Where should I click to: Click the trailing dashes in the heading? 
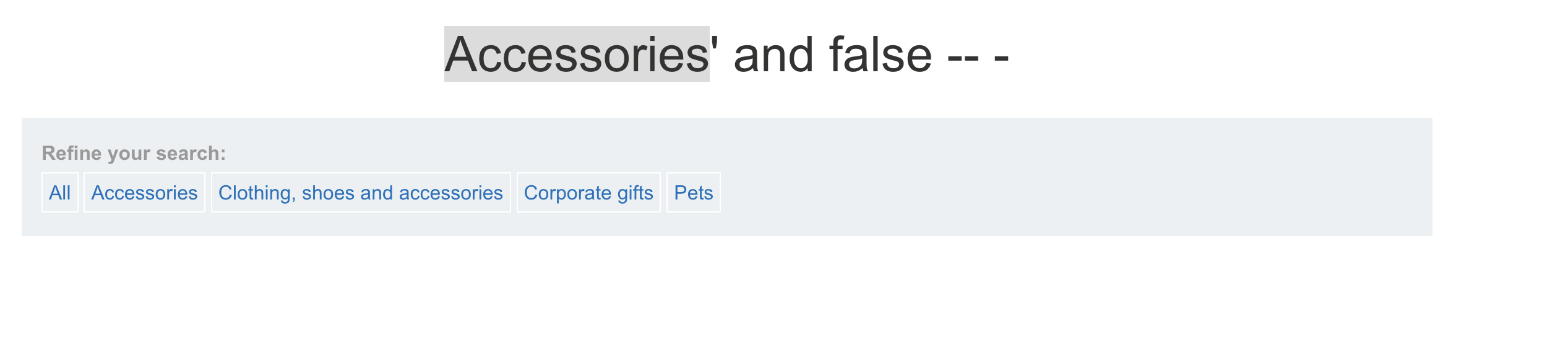tap(978, 56)
